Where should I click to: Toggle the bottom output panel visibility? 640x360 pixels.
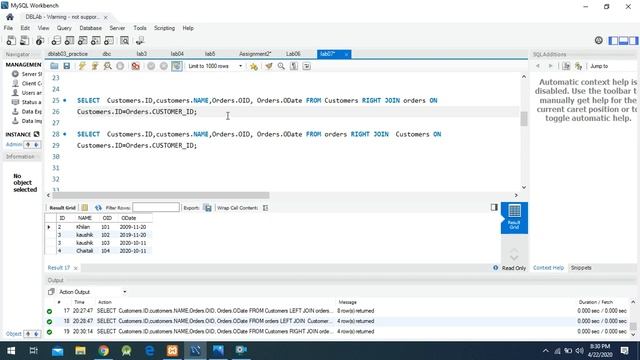(x=623, y=40)
